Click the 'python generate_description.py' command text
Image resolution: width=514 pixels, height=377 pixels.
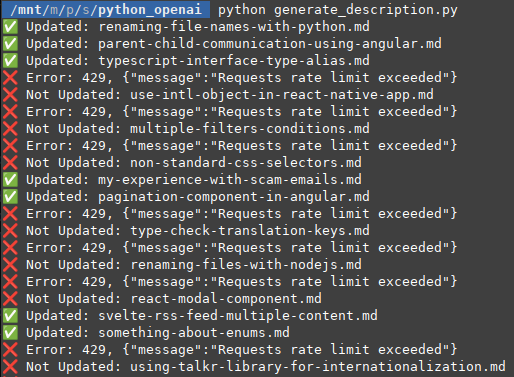click(338, 10)
